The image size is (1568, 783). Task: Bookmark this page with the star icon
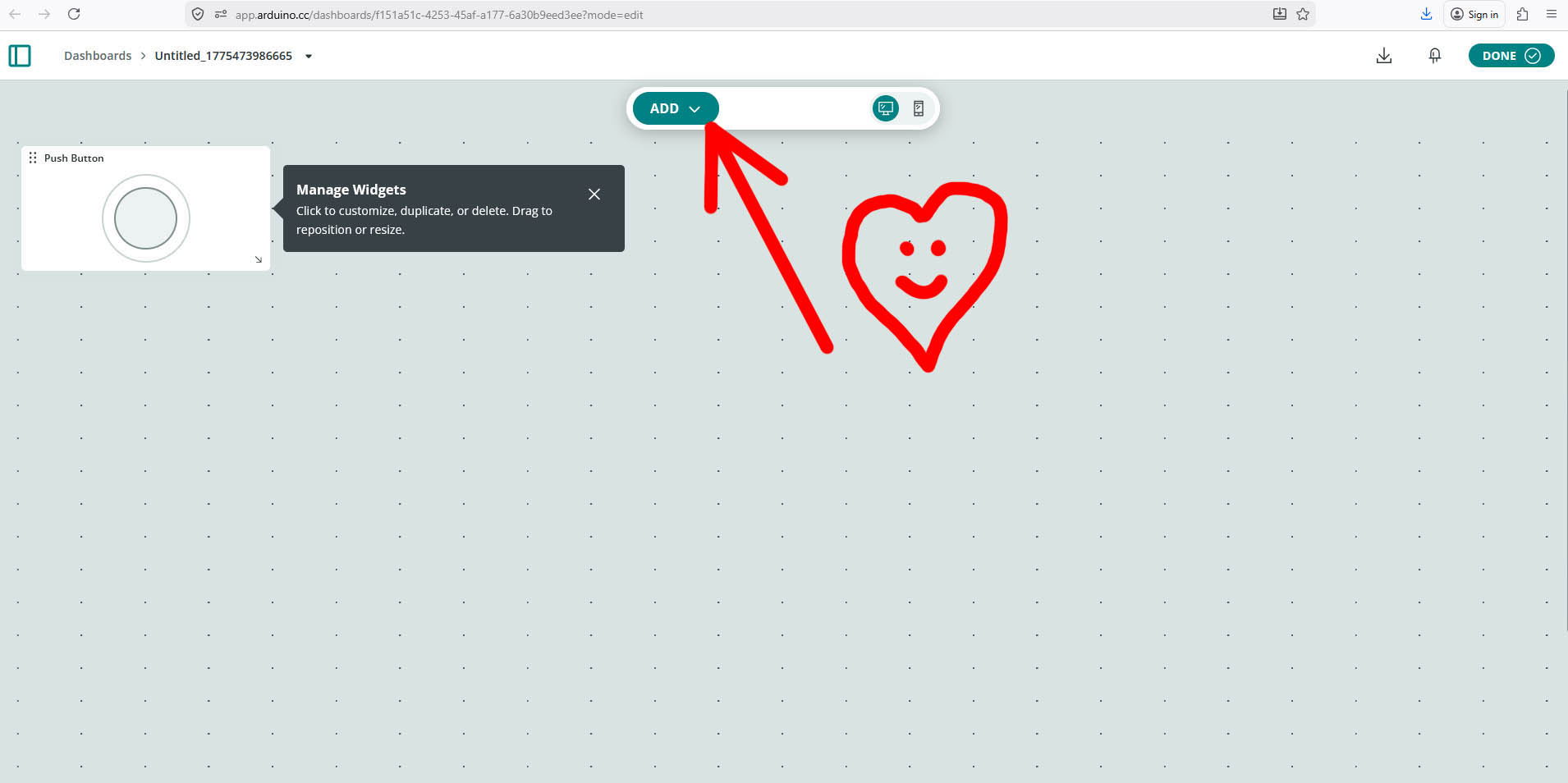[x=1303, y=14]
